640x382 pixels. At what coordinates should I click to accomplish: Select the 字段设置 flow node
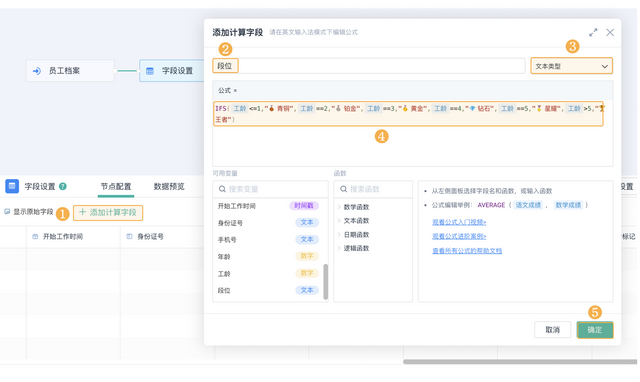(171, 71)
